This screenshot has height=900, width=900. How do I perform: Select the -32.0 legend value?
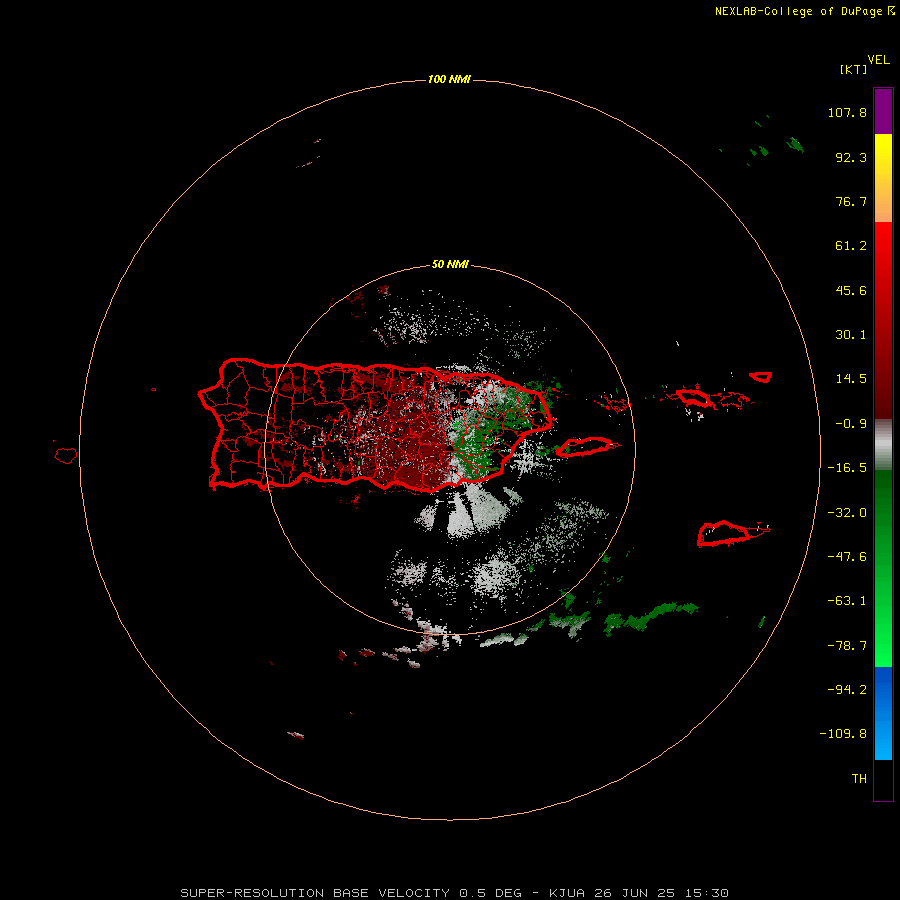pos(847,513)
